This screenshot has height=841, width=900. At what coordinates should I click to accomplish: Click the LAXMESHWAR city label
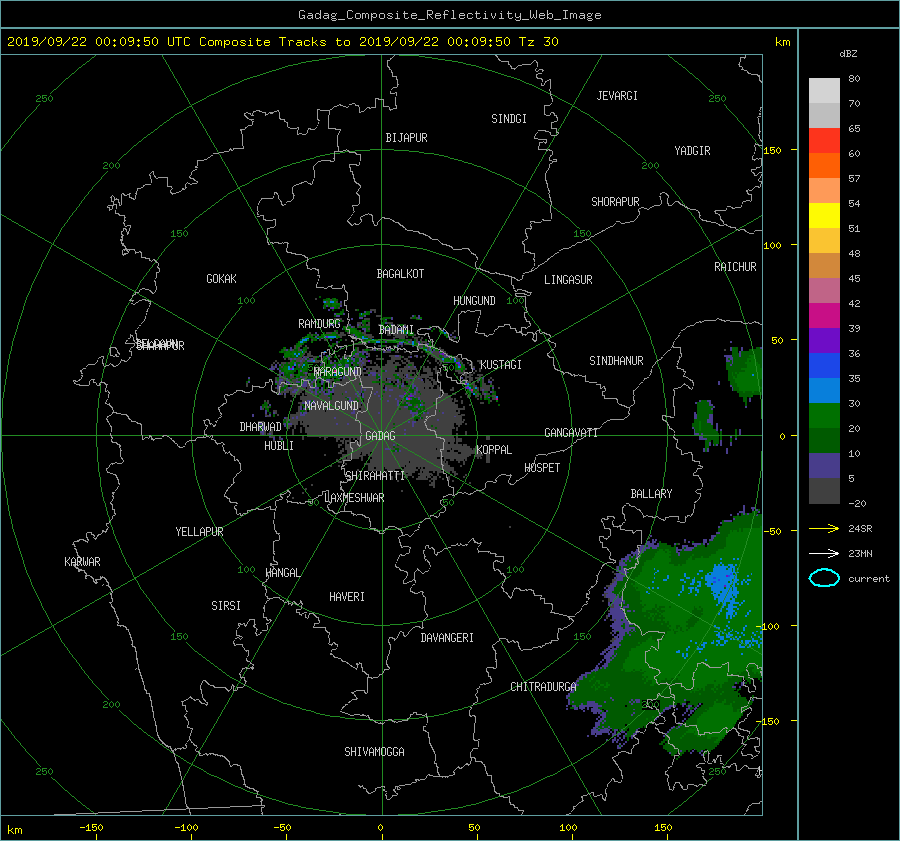(x=354, y=498)
